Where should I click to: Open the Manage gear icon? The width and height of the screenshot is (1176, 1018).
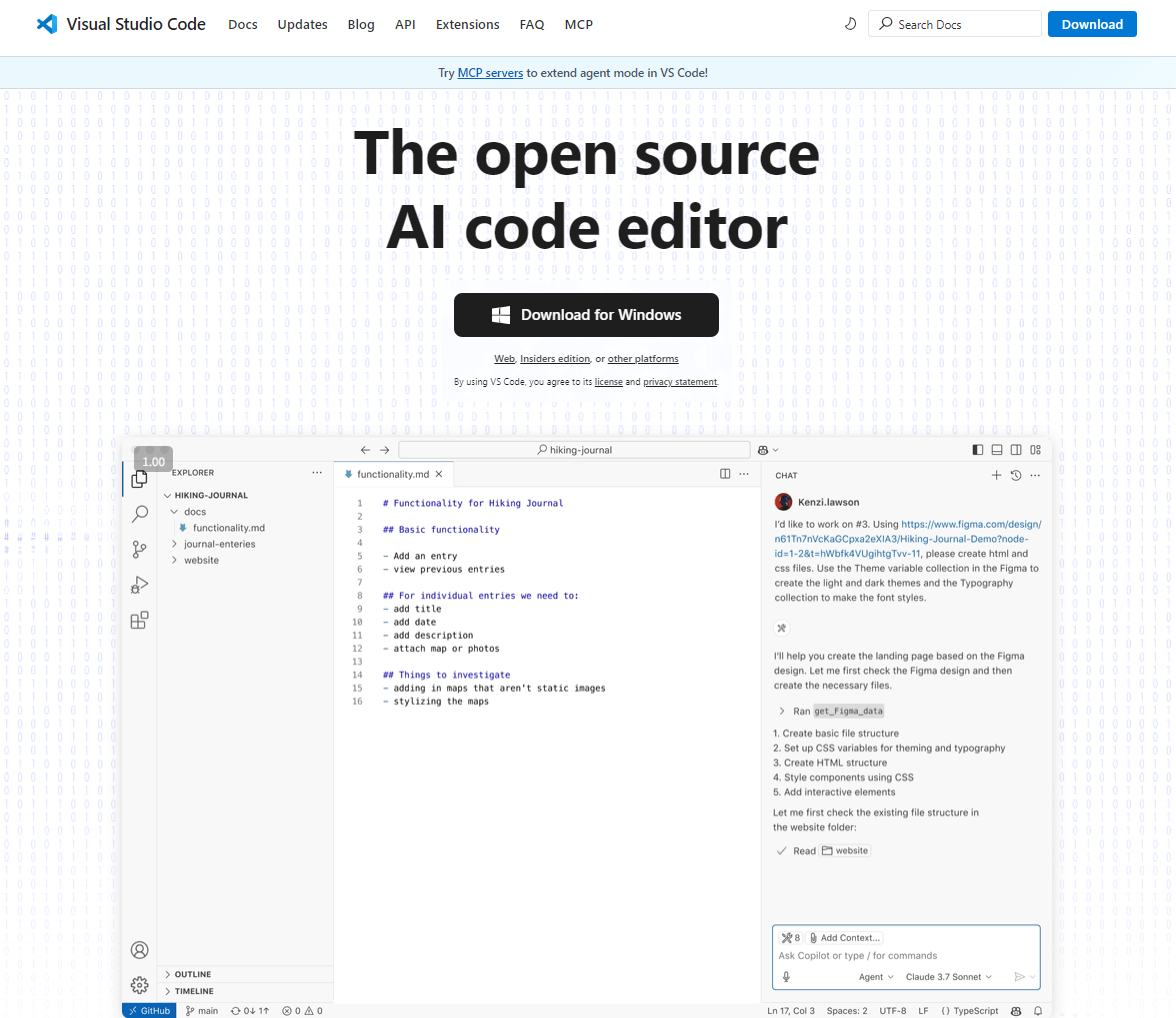point(140,985)
